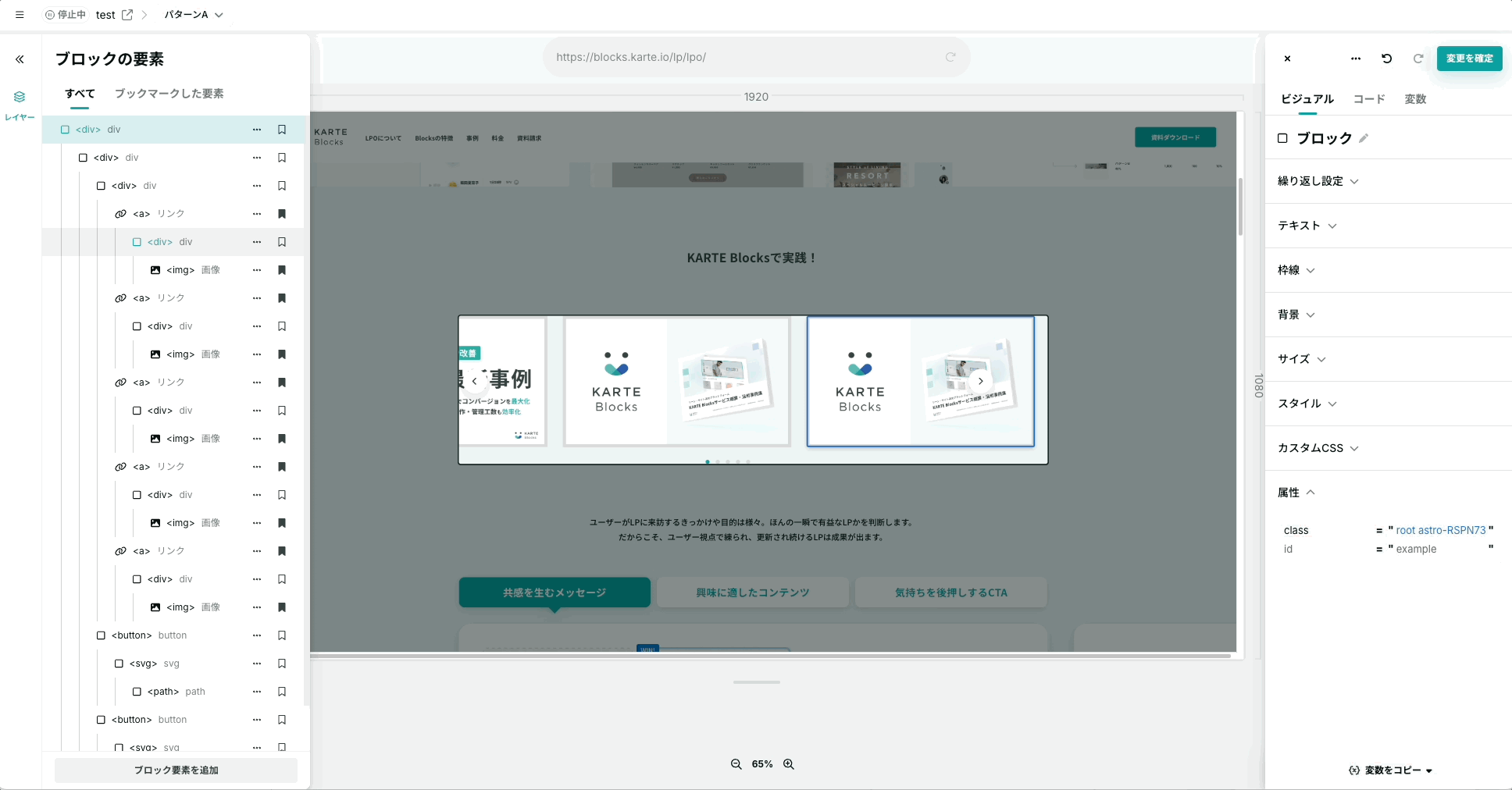Click the preview horizontal scrollbar
Image resolution: width=1512 pixels, height=790 pixels.
pyautogui.click(x=770, y=657)
